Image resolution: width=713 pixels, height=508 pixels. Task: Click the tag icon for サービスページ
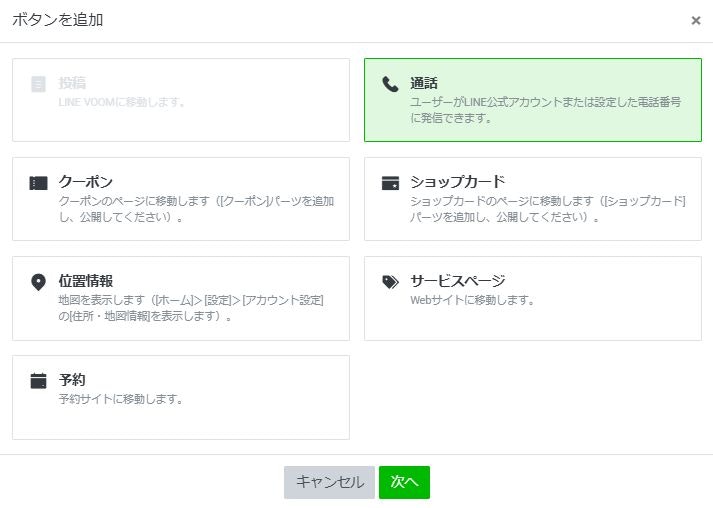click(x=390, y=282)
